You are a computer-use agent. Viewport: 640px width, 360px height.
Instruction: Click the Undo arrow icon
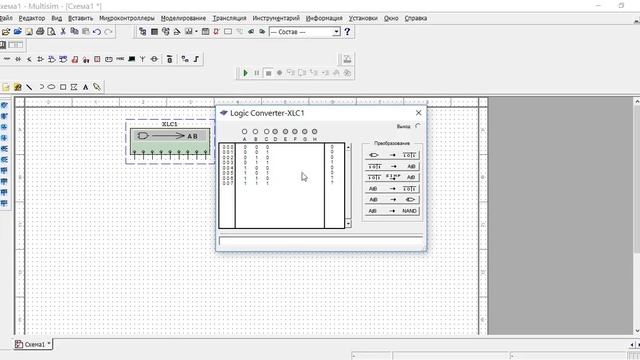tap(97, 32)
